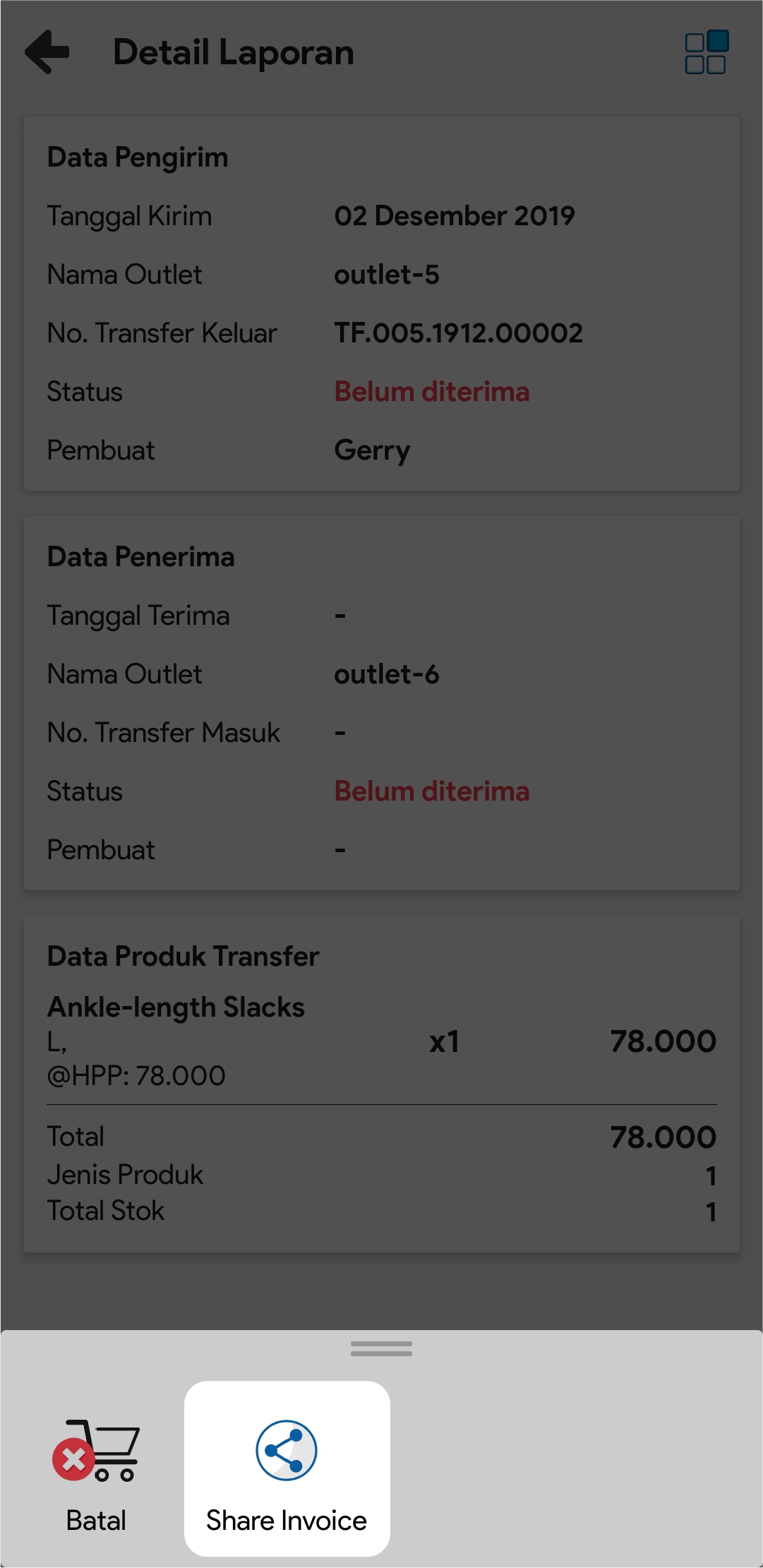Image resolution: width=763 pixels, height=1568 pixels.
Task: Tap the blue share icon
Action: coord(287,1450)
